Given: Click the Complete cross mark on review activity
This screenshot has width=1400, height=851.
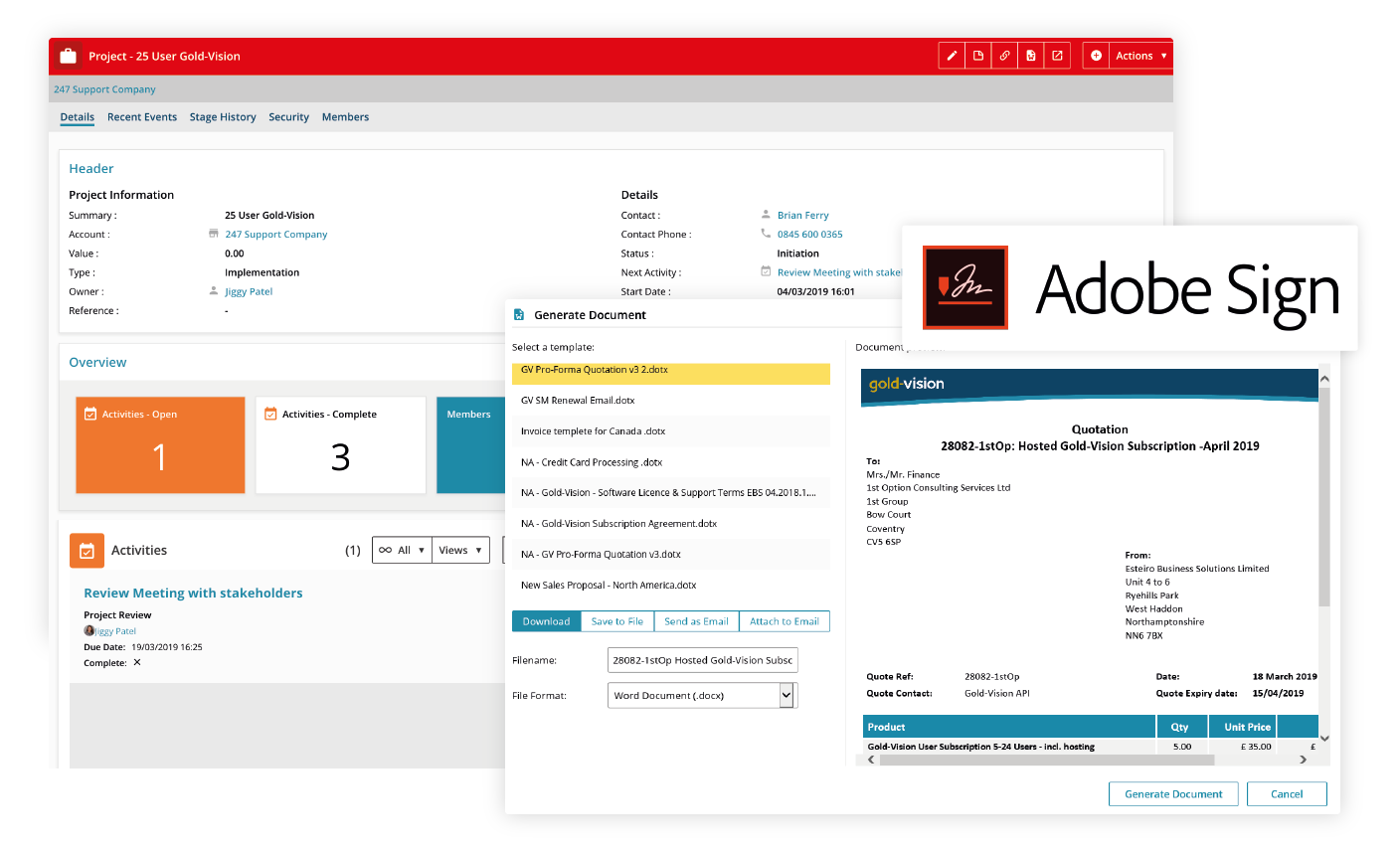Looking at the screenshot, I should tap(137, 662).
